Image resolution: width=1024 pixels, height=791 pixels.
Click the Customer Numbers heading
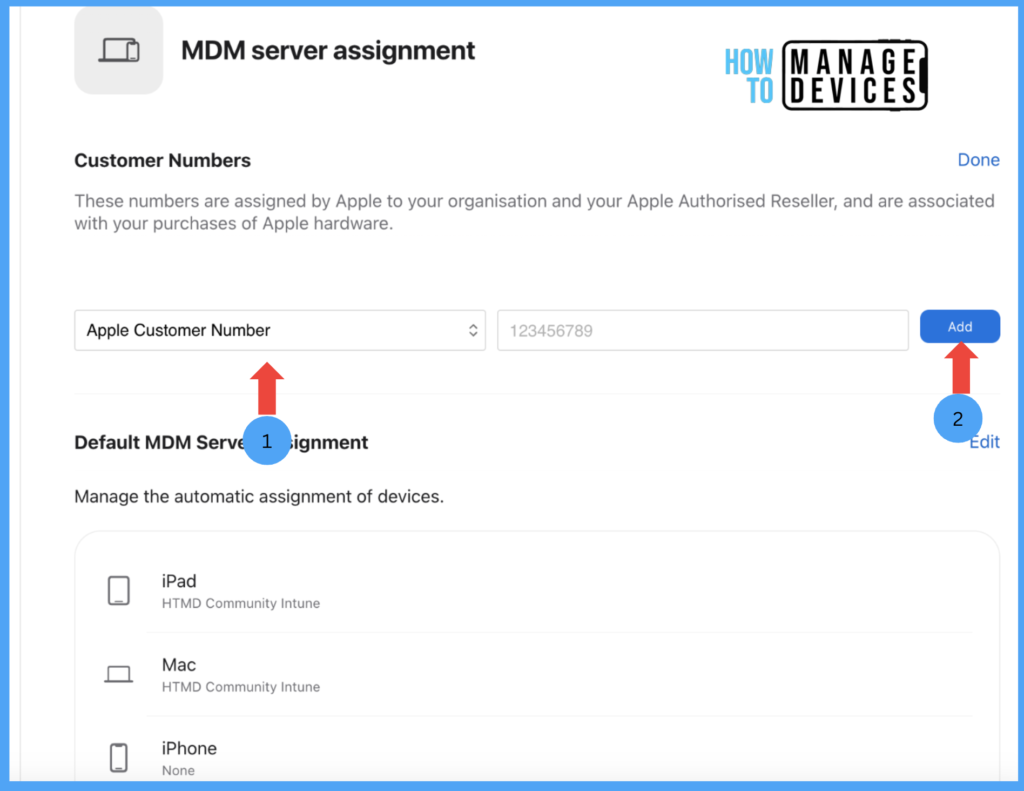click(x=163, y=161)
